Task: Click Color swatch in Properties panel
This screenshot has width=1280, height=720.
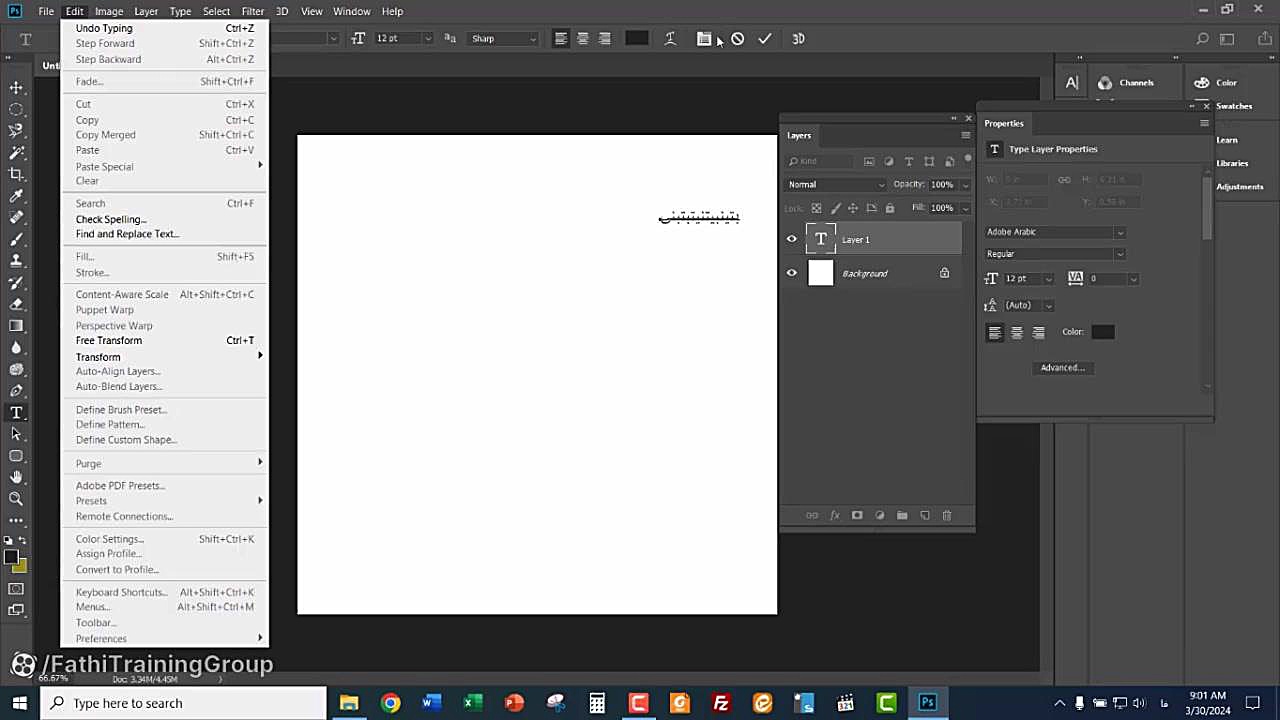Action: coord(1102,332)
